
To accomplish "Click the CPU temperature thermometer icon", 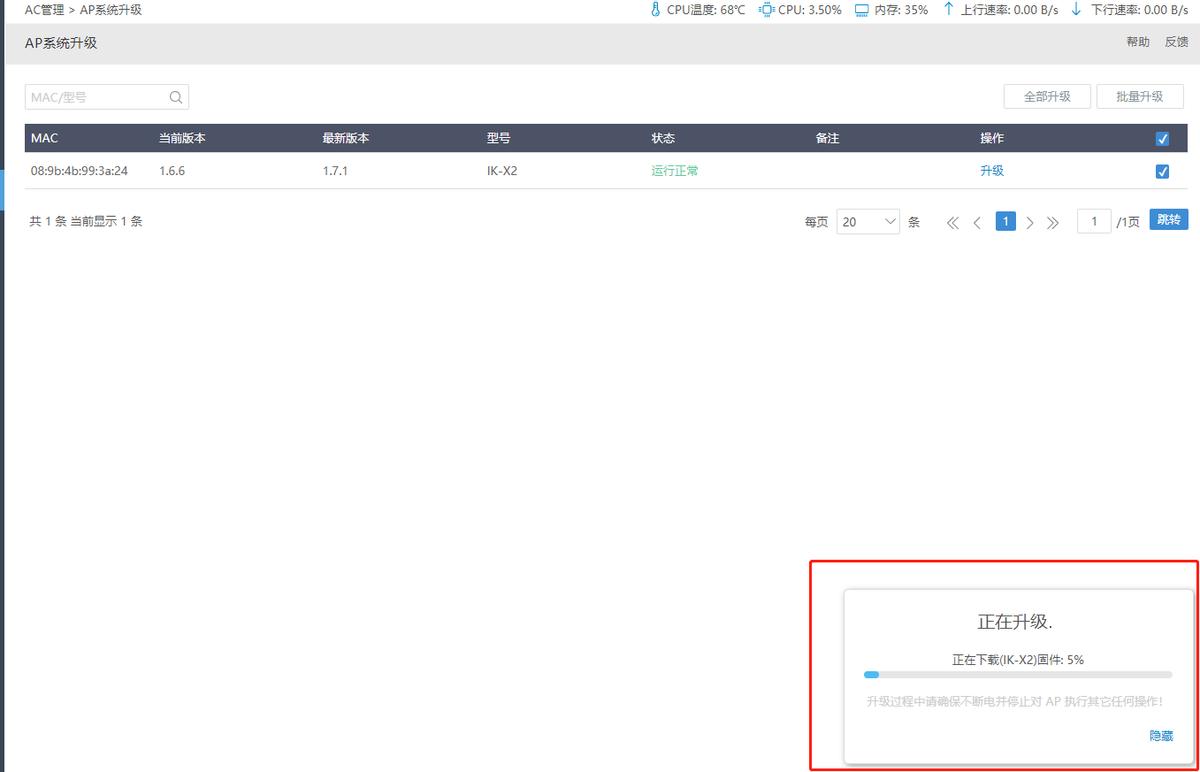I will click(x=654, y=10).
